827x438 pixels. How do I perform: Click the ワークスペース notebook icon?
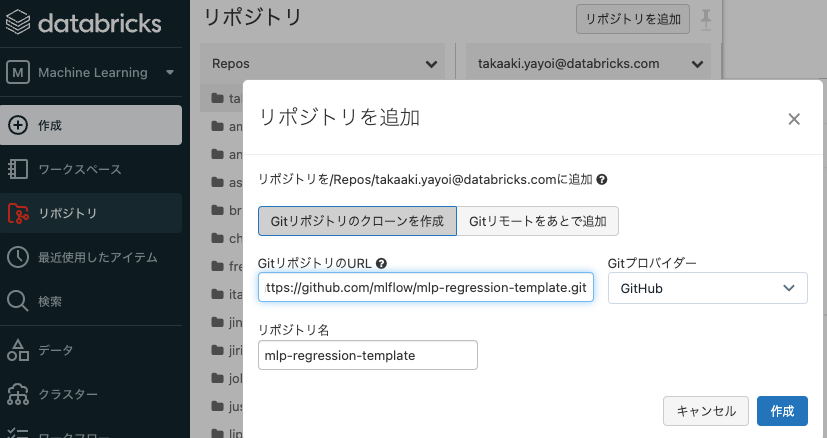click(x=17, y=169)
